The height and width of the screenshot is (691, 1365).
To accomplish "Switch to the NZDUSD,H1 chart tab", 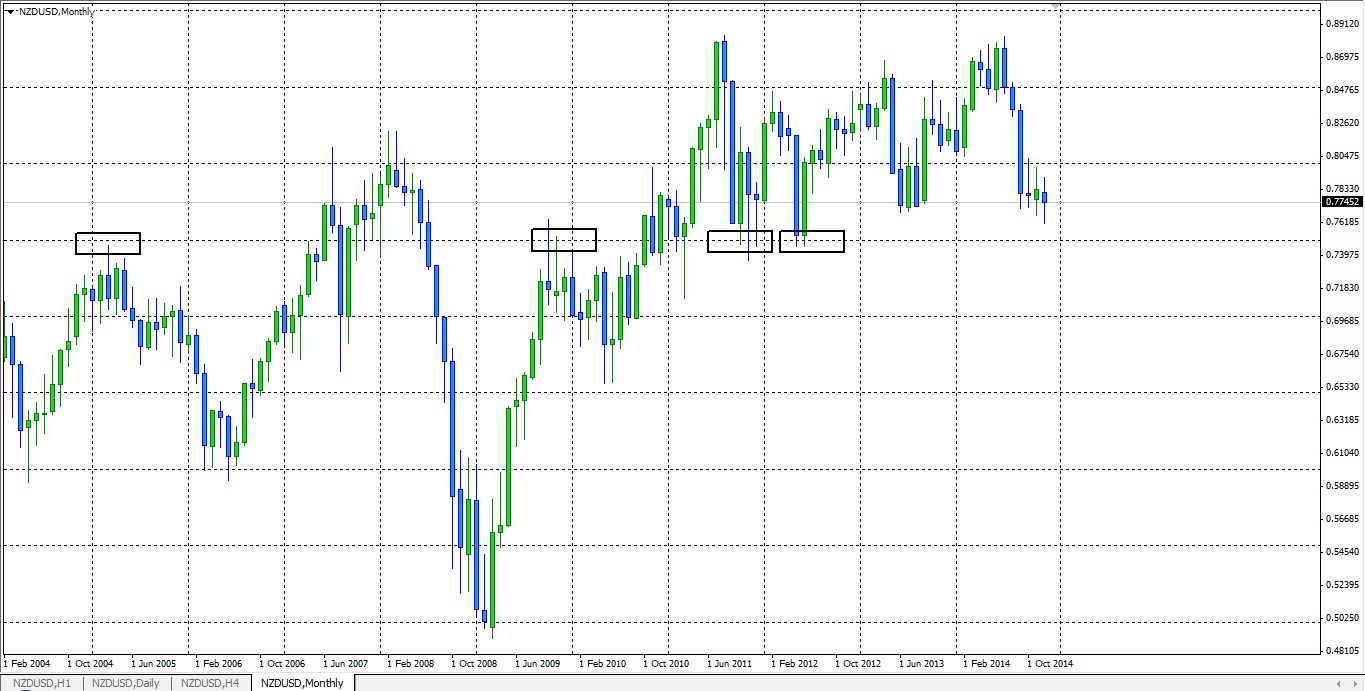I will (x=42, y=683).
